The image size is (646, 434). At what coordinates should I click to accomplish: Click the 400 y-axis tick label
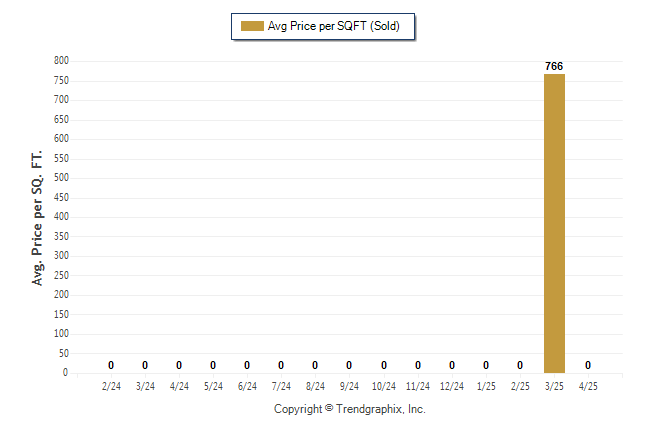click(x=61, y=216)
